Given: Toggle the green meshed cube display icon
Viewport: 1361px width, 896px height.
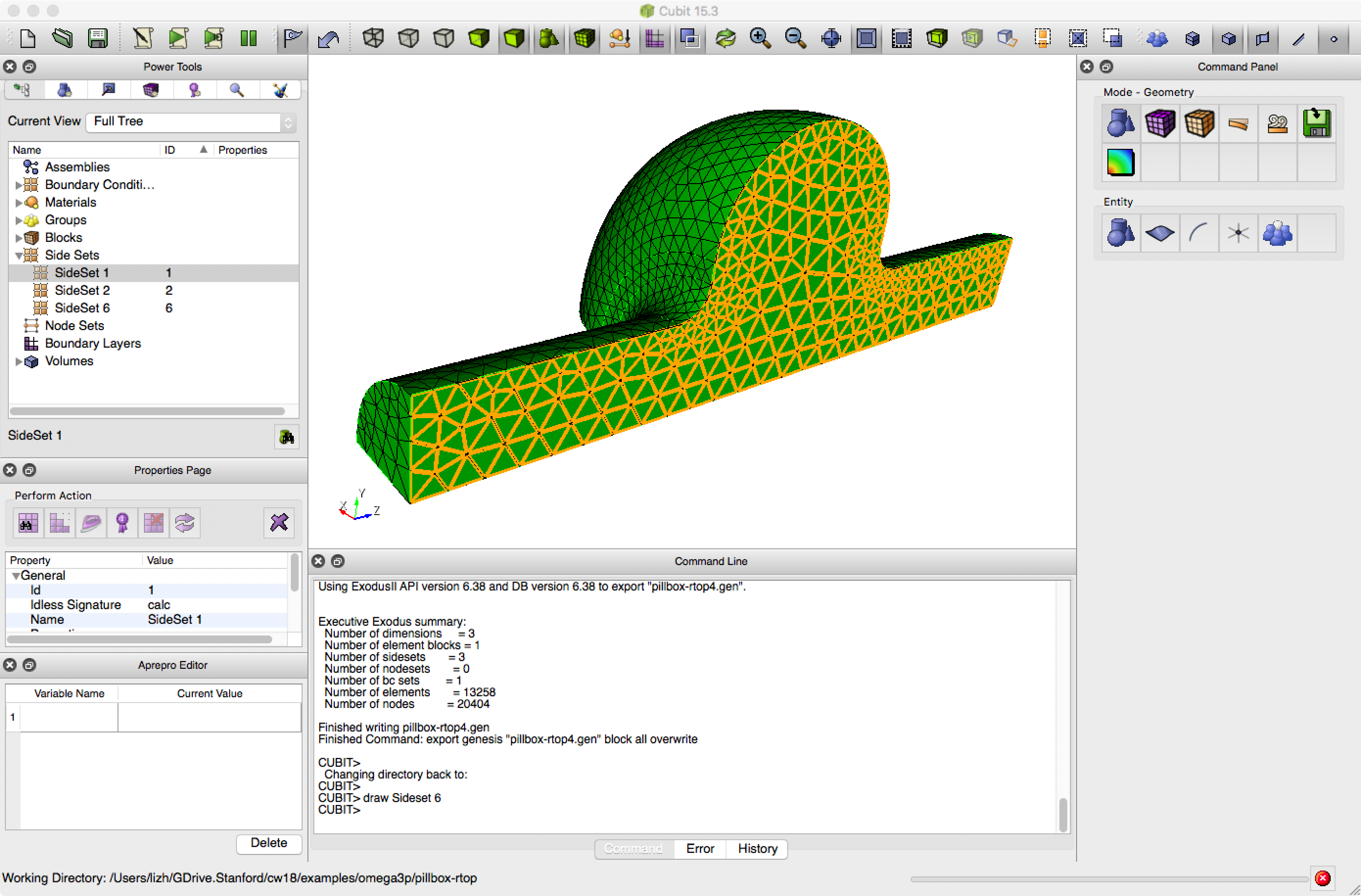Looking at the screenshot, I should point(585,38).
